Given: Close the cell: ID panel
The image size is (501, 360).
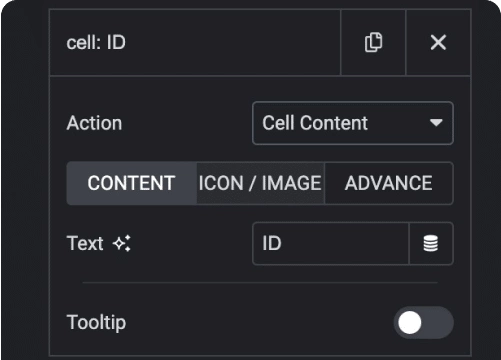Looking at the screenshot, I should 438,42.
